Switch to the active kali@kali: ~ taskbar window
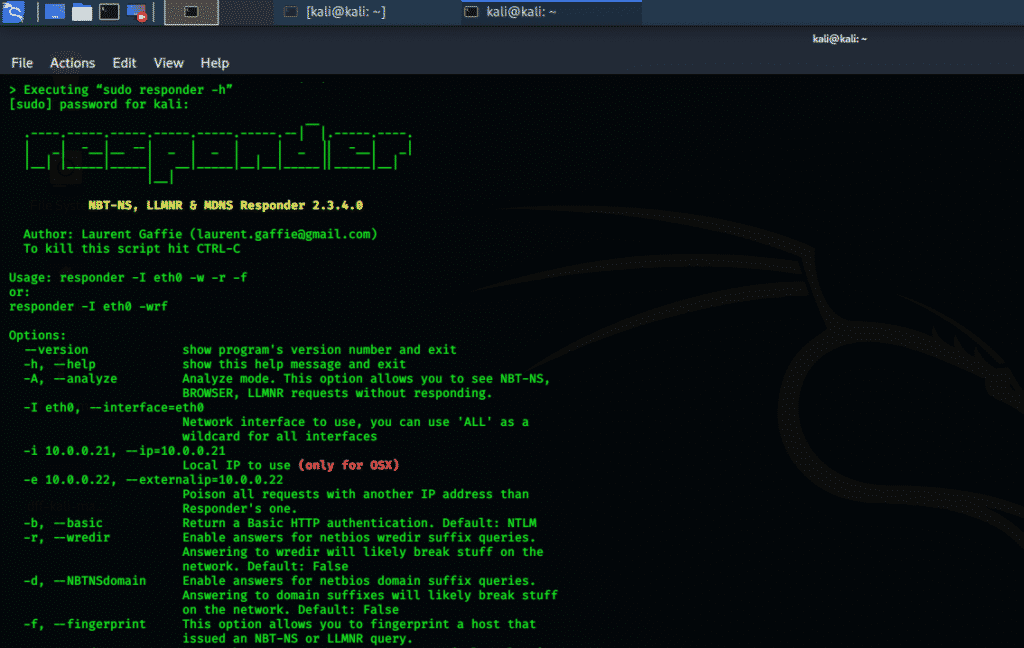The width and height of the screenshot is (1024, 648). (x=552, y=12)
